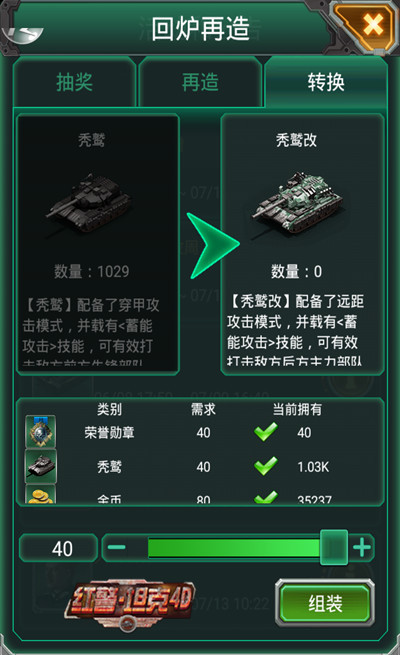This screenshot has width=400, height=655.
Task: Select the 转换 tab
Action: tap(326, 82)
